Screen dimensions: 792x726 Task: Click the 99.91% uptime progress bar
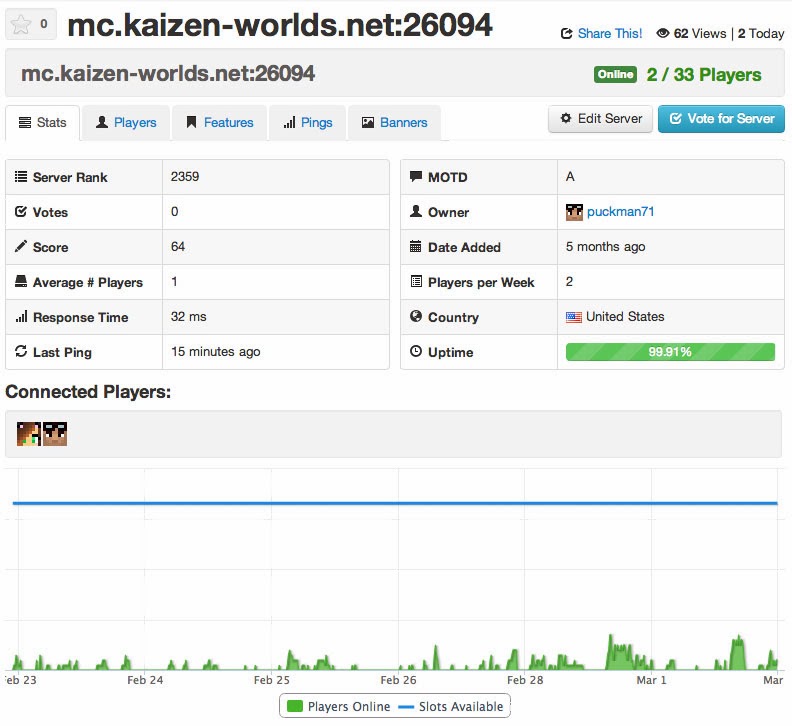[x=670, y=352]
